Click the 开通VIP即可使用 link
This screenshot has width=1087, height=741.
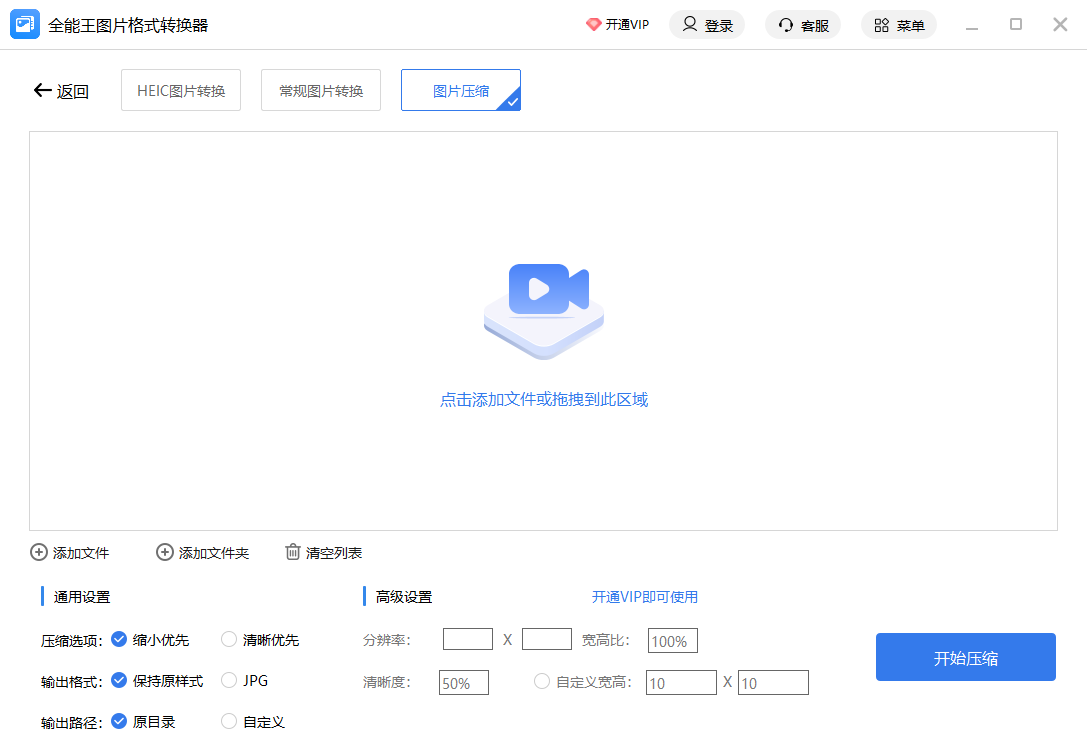click(x=644, y=597)
